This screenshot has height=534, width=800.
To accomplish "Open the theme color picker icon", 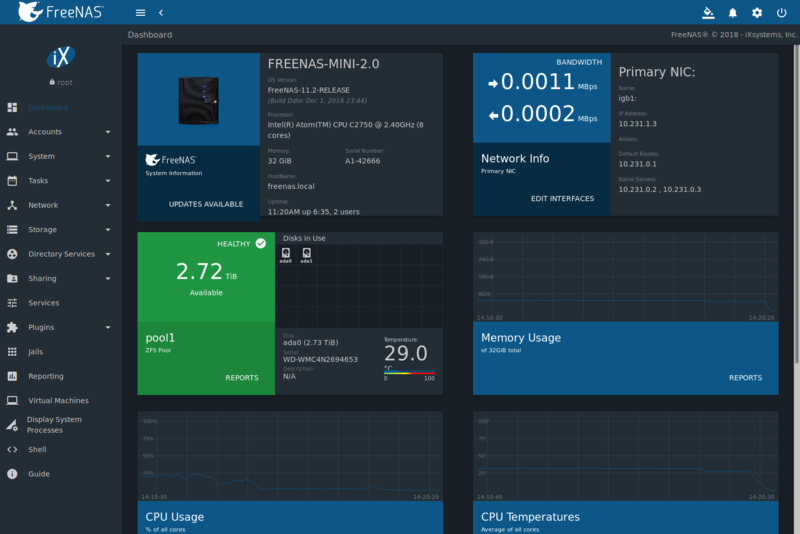I will [708, 13].
